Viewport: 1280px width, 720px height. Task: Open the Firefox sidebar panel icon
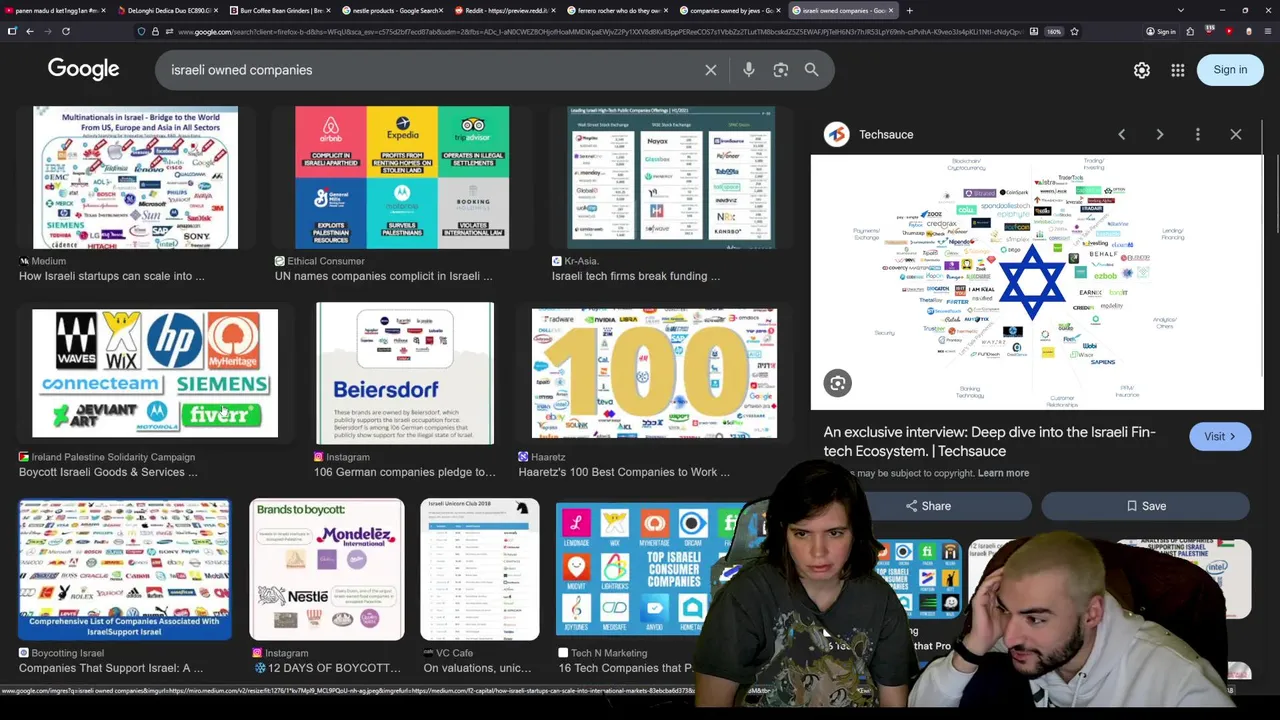12,31
